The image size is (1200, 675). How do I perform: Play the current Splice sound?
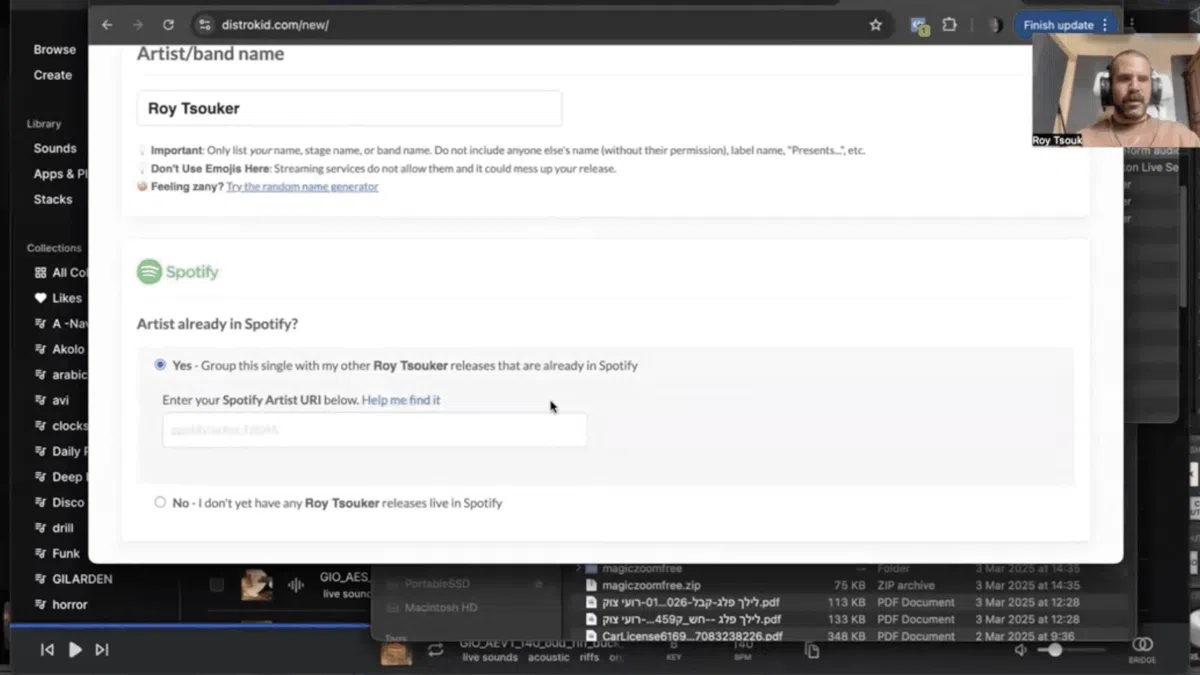75,649
